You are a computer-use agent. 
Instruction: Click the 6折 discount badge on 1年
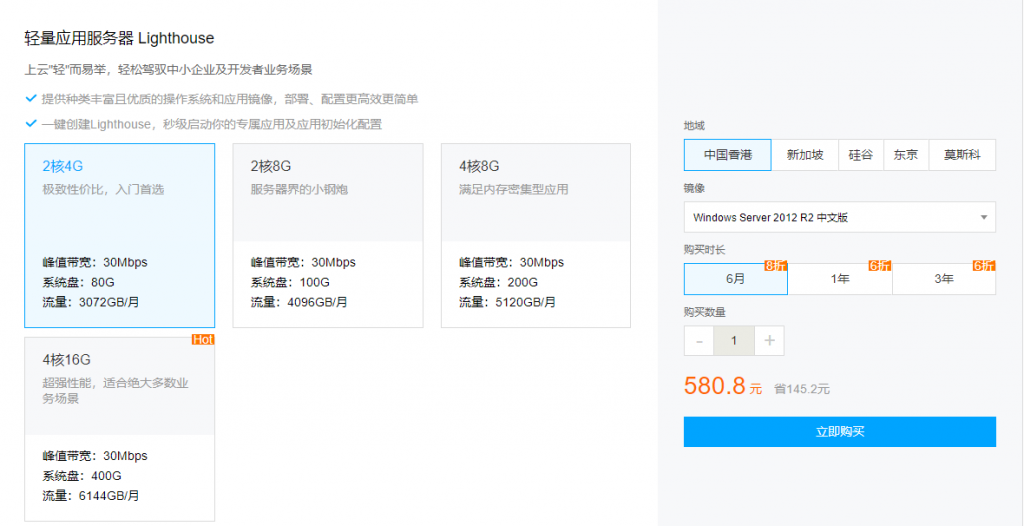pyautogui.click(x=880, y=266)
